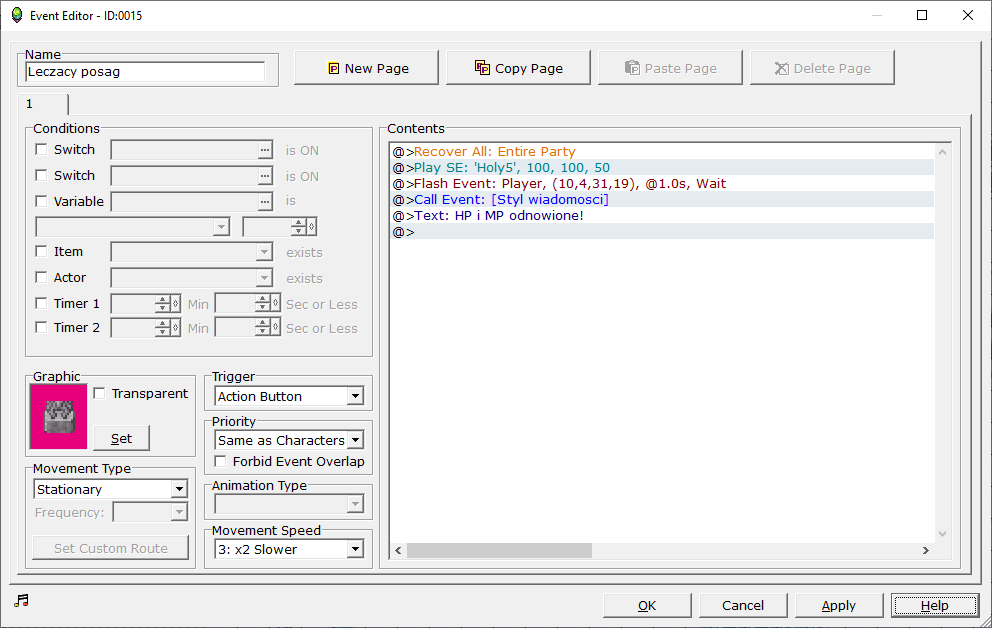Select the 'Flash Event: Player' command line
Screen dimensions: 992x628
click(x=662, y=183)
